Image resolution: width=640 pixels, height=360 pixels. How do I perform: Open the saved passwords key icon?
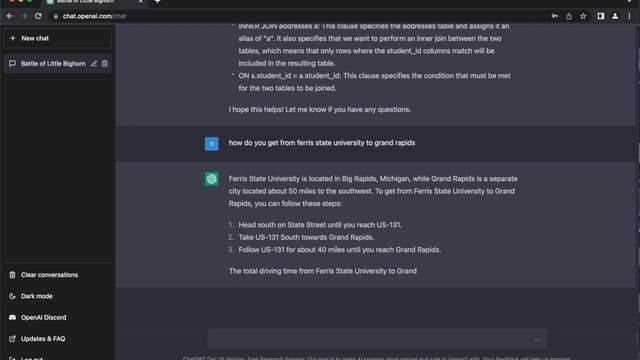[555, 16]
